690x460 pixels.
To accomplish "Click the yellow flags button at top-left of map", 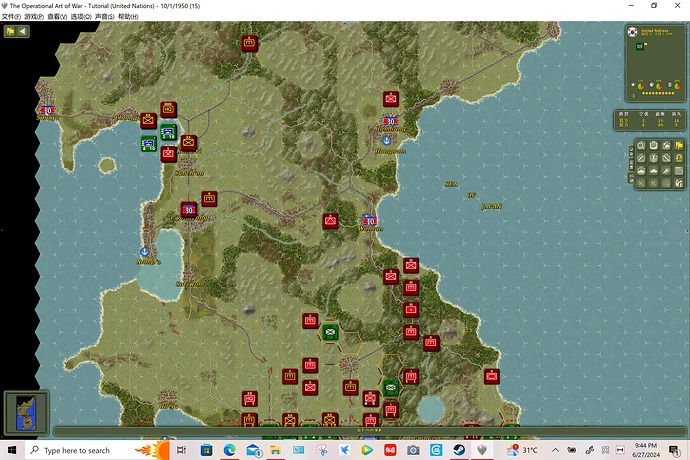I will pos(11,31).
